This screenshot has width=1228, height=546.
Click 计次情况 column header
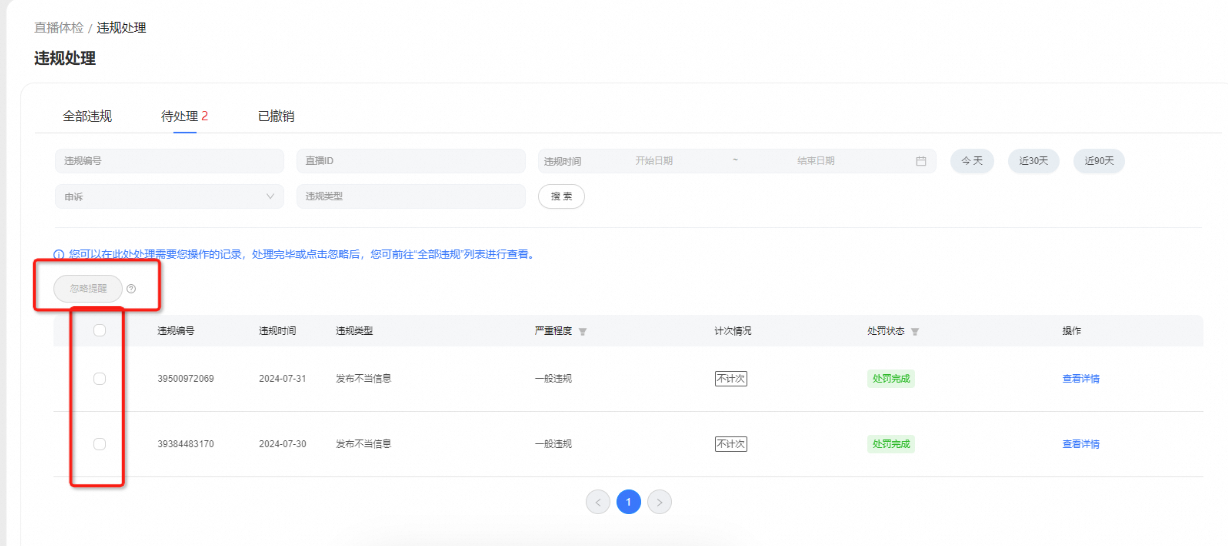click(733, 331)
